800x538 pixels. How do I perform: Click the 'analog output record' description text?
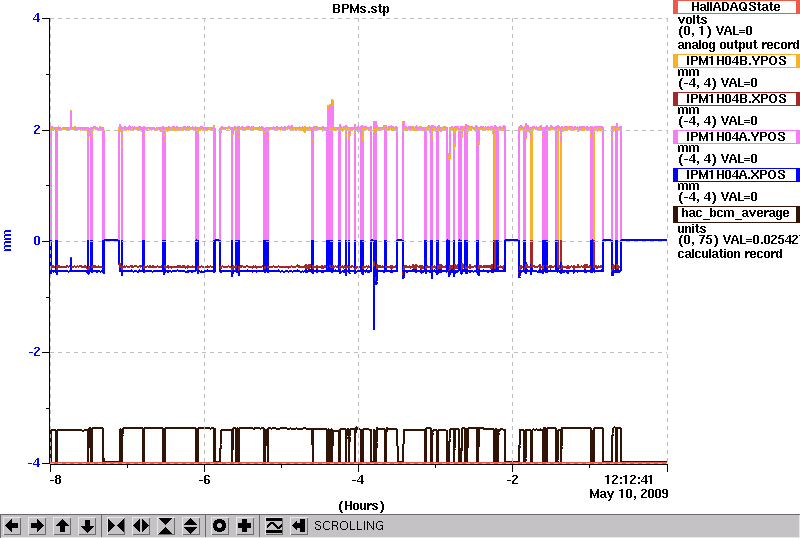pos(738,45)
